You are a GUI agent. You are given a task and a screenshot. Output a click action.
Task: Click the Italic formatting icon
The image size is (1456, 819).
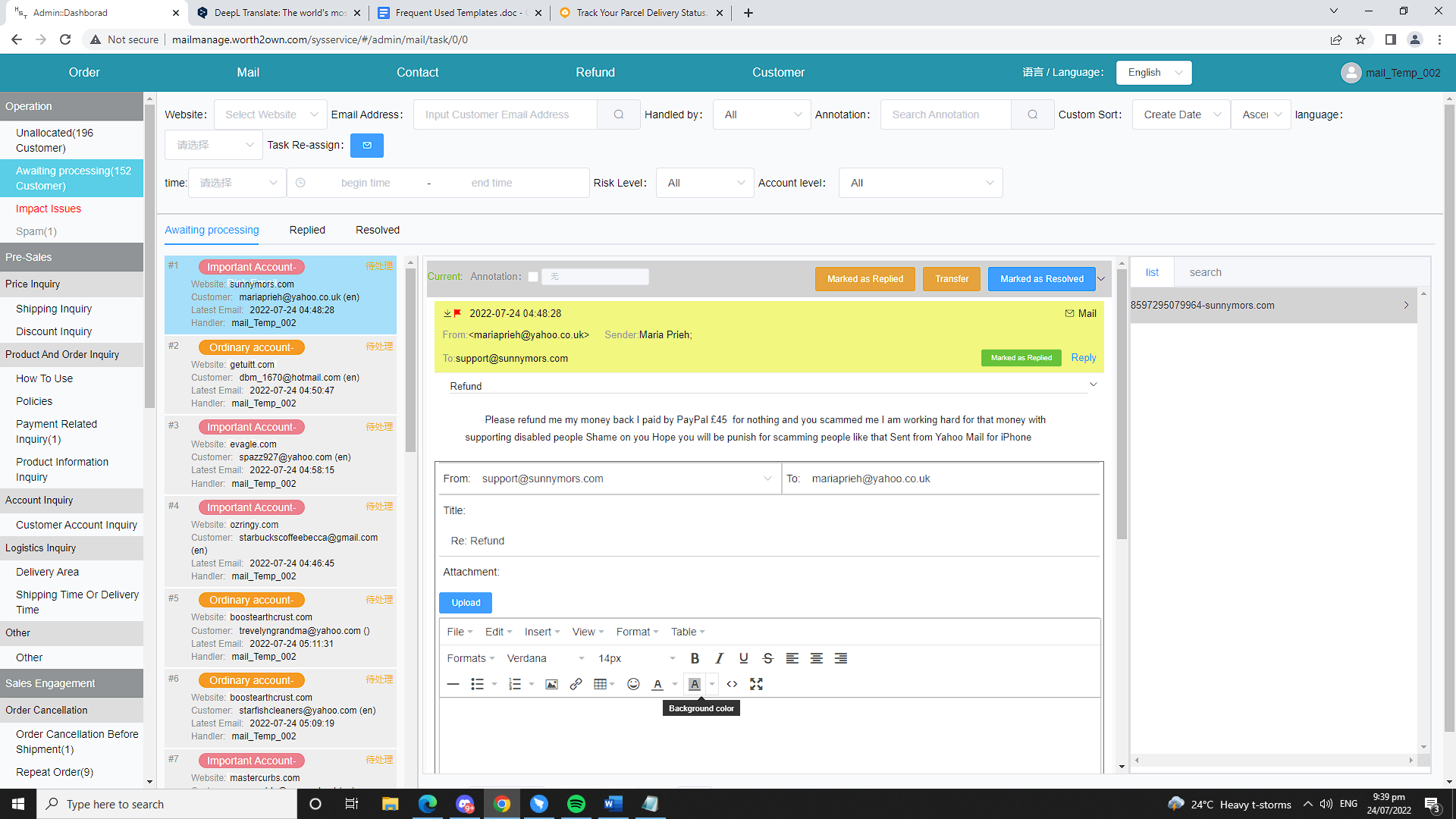pyautogui.click(x=719, y=658)
